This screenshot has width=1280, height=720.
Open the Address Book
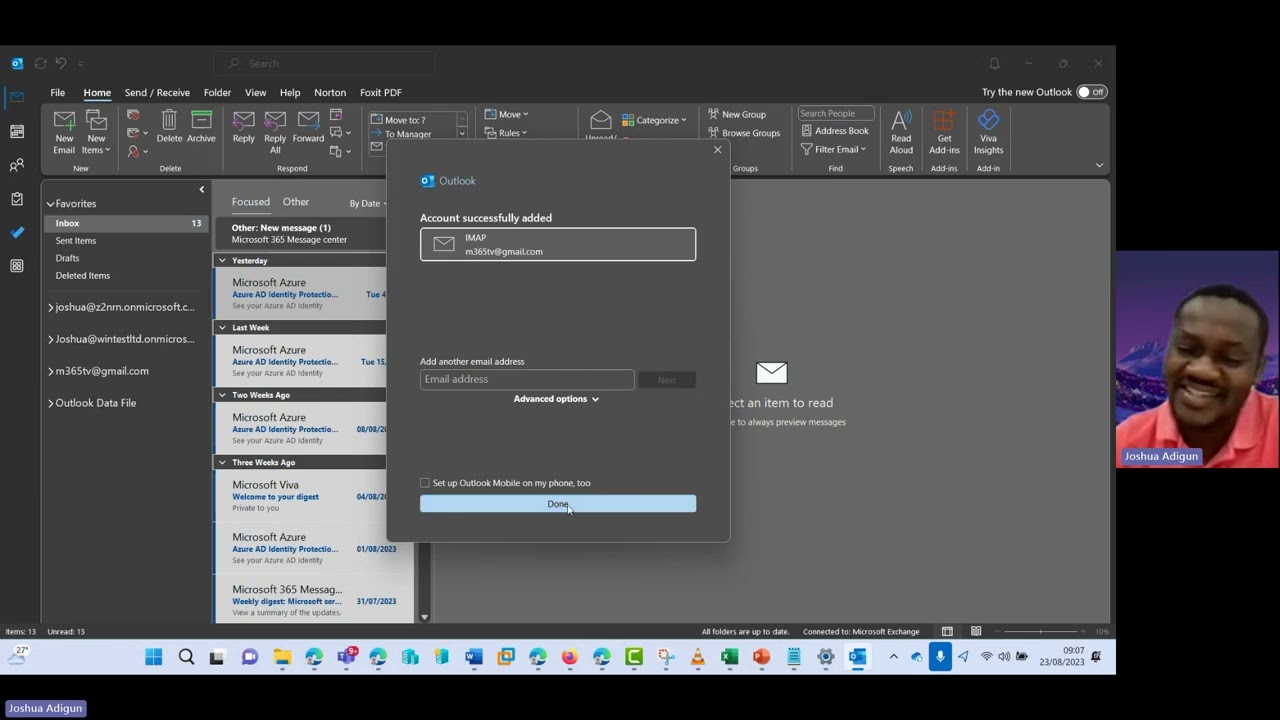pyautogui.click(x=835, y=131)
